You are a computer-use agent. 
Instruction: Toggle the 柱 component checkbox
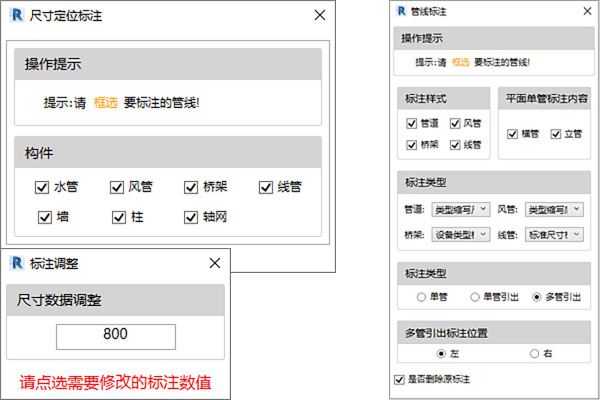(119, 216)
